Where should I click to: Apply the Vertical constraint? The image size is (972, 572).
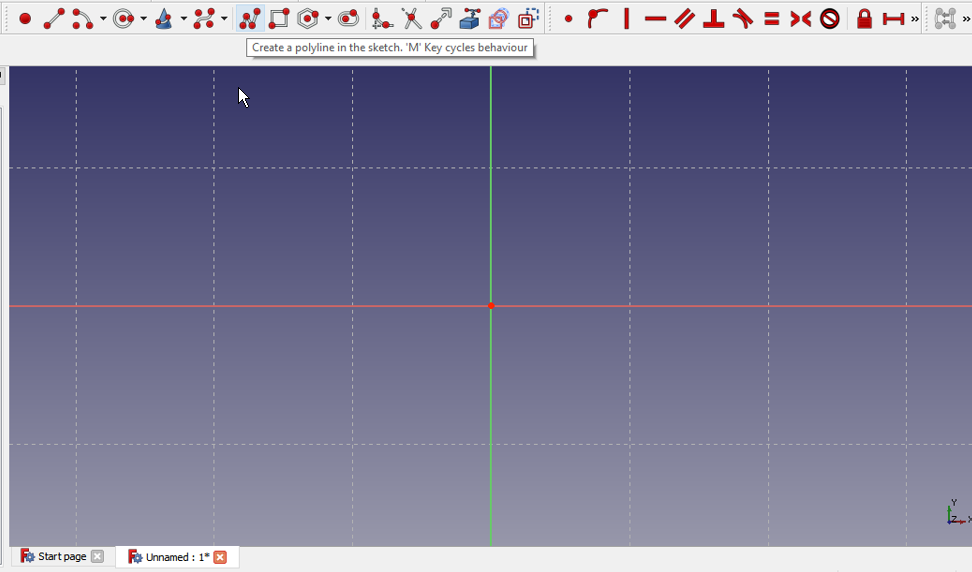point(626,19)
